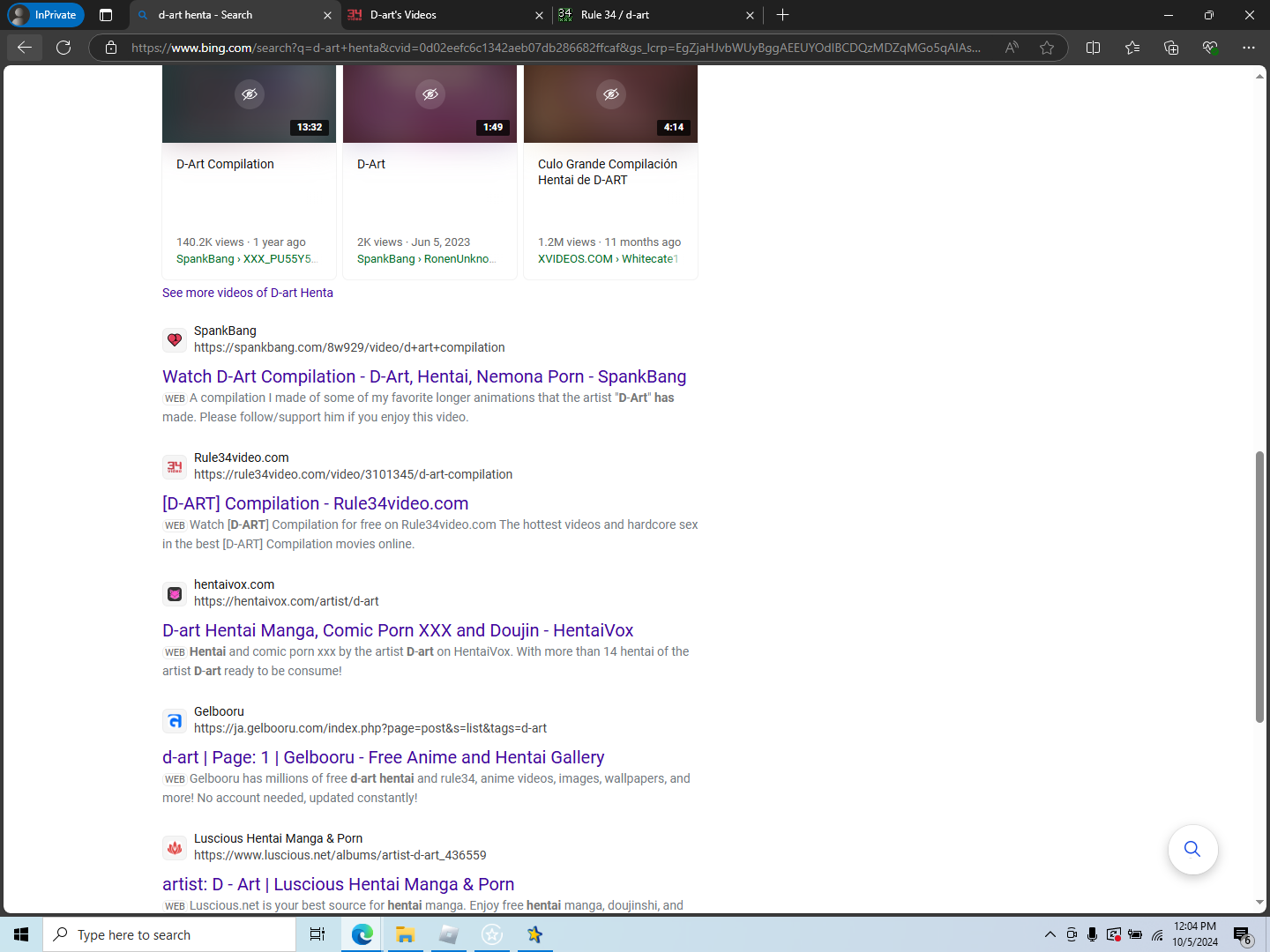Click the floating blue search button
The width and height of the screenshot is (1270, 952).
(x=1192, y=849)
